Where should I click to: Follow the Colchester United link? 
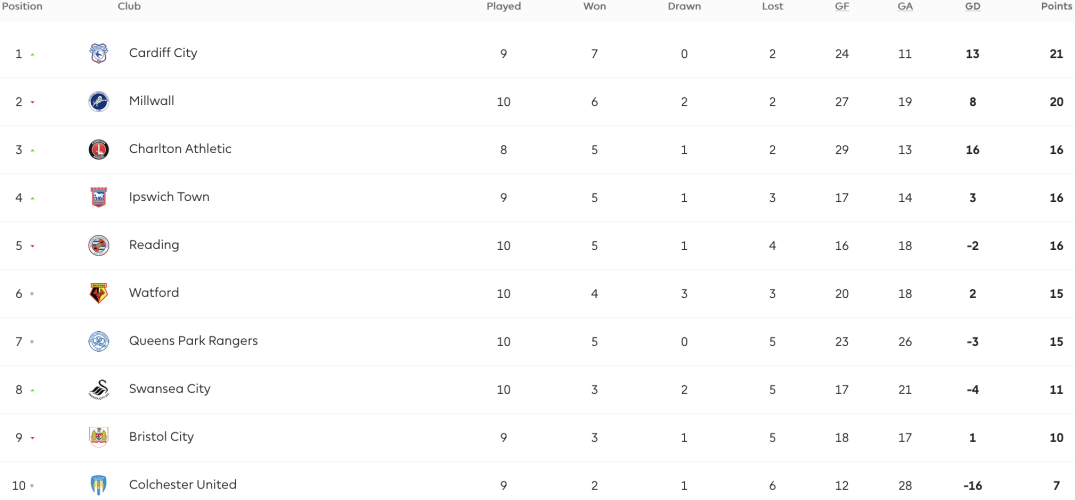click(183, 485)
